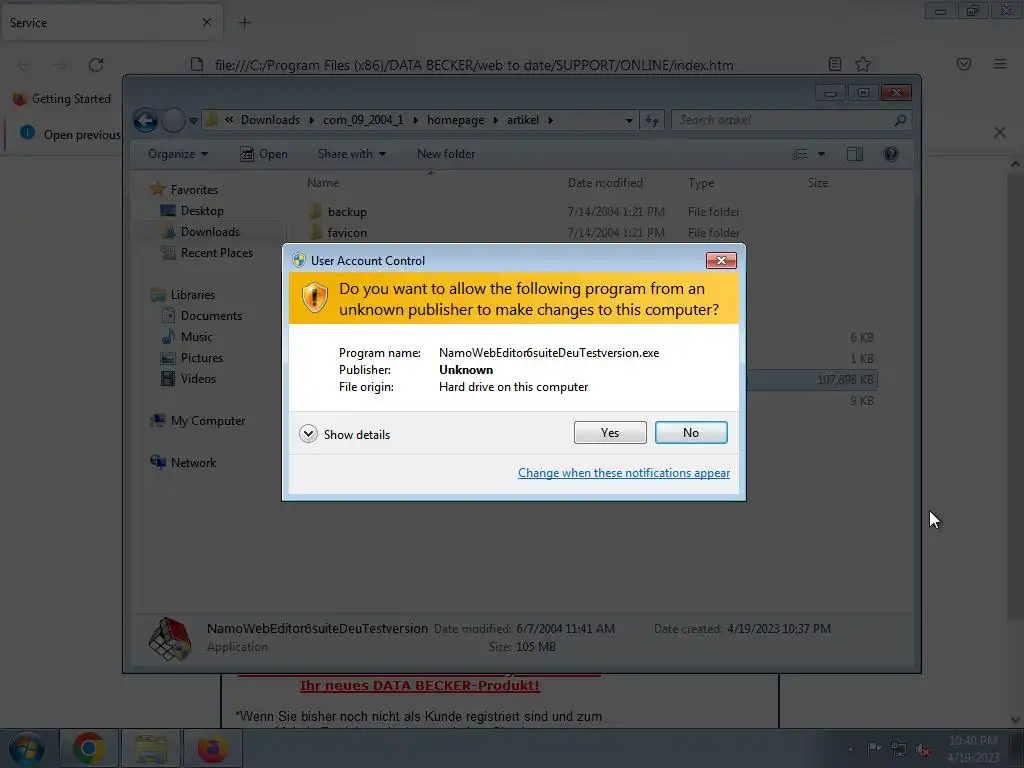Launch Chrome from the taskbar
1024x768 pixels.
88,748
